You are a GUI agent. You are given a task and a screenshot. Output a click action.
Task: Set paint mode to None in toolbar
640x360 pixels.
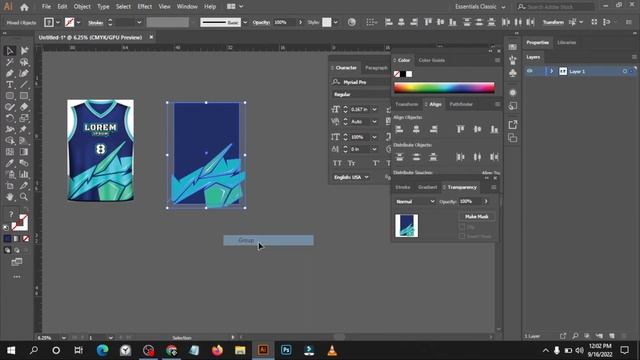click(26, 239)
